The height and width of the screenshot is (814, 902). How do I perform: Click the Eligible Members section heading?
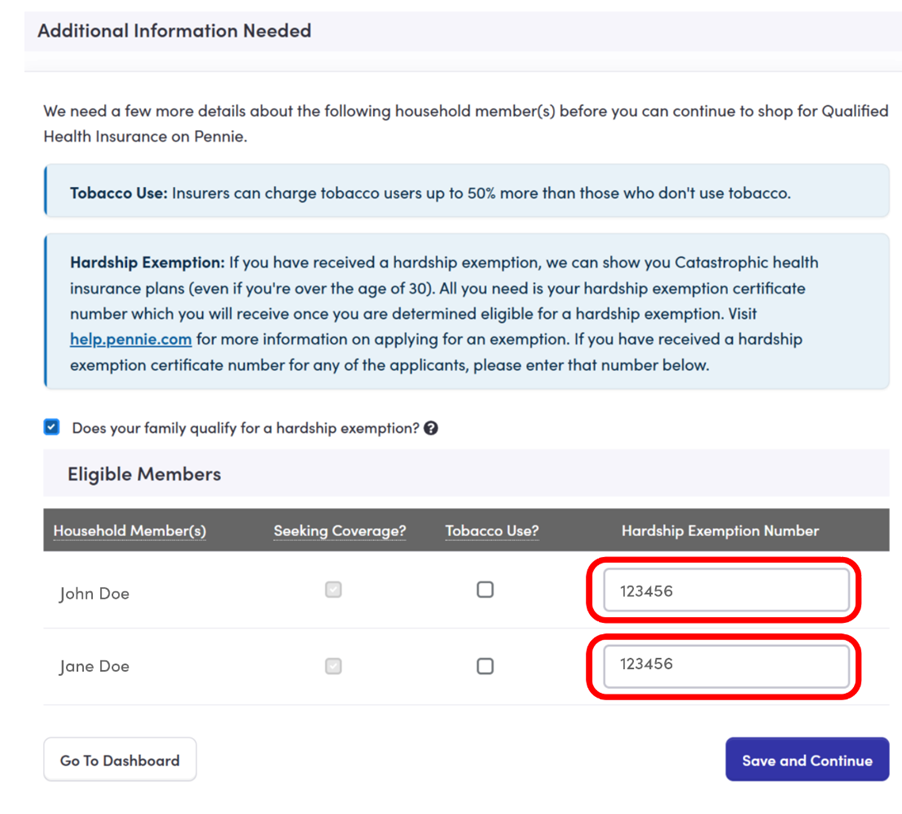tap(144, 474)
